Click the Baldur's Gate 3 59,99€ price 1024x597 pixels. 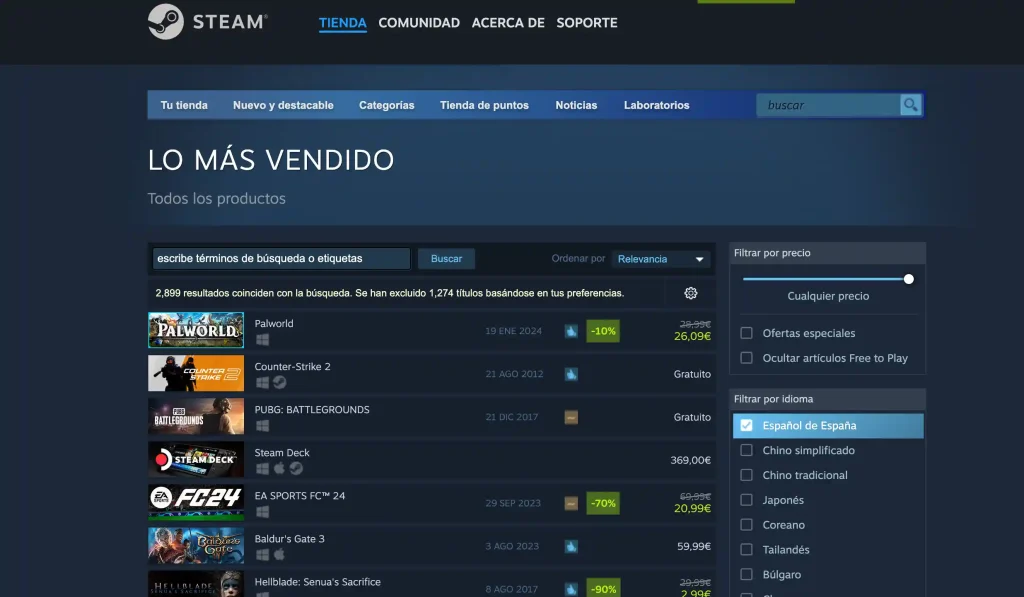[694, 546]
